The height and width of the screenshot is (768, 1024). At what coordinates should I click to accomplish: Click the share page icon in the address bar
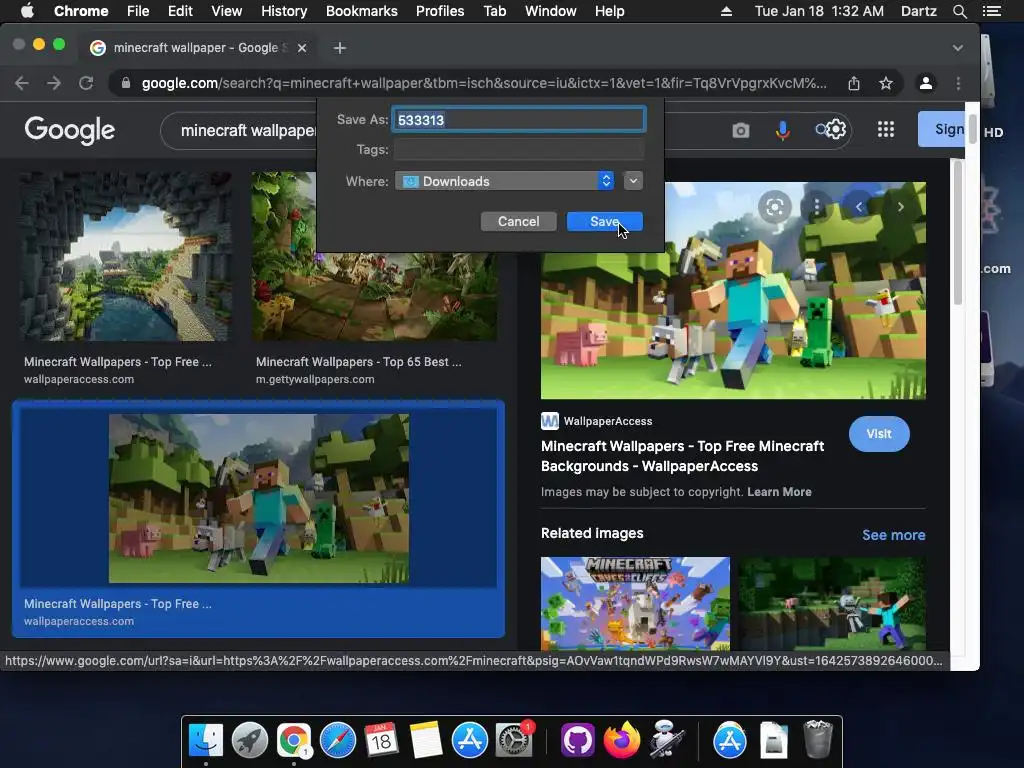click(854, 83)
